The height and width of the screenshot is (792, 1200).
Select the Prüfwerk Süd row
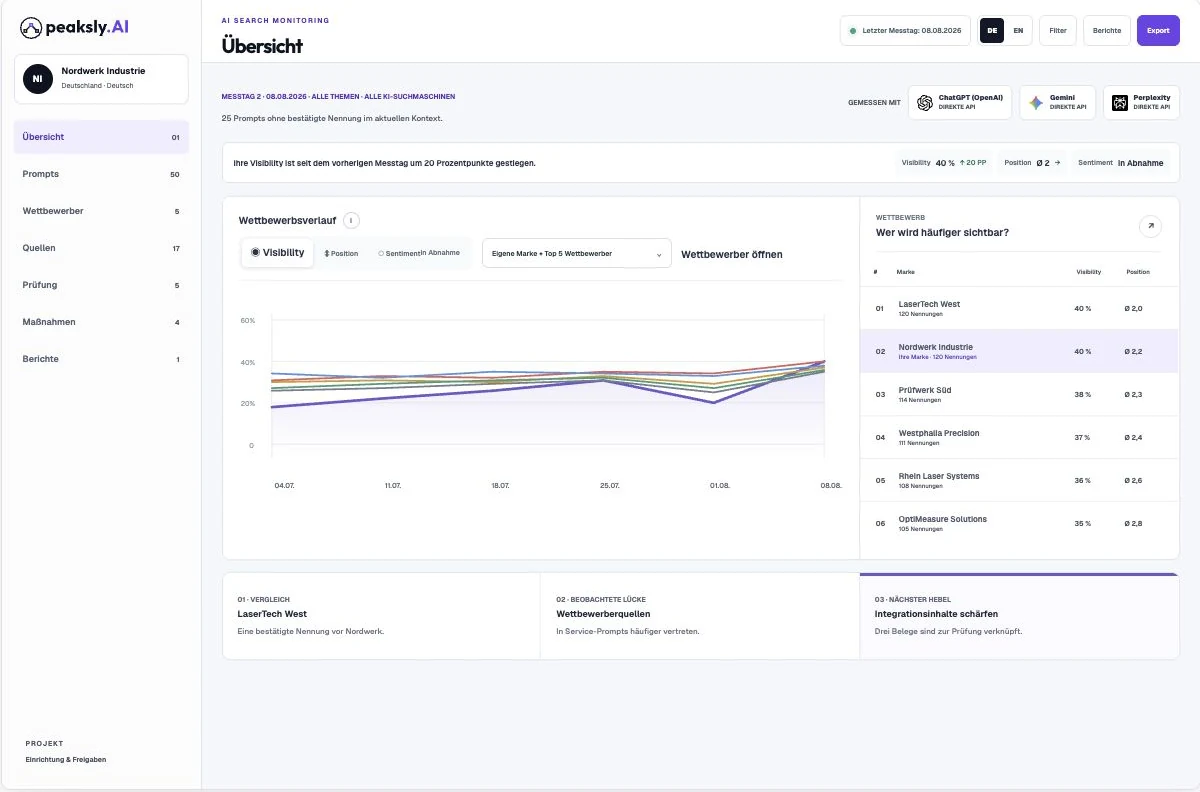tap(1019, 394)
